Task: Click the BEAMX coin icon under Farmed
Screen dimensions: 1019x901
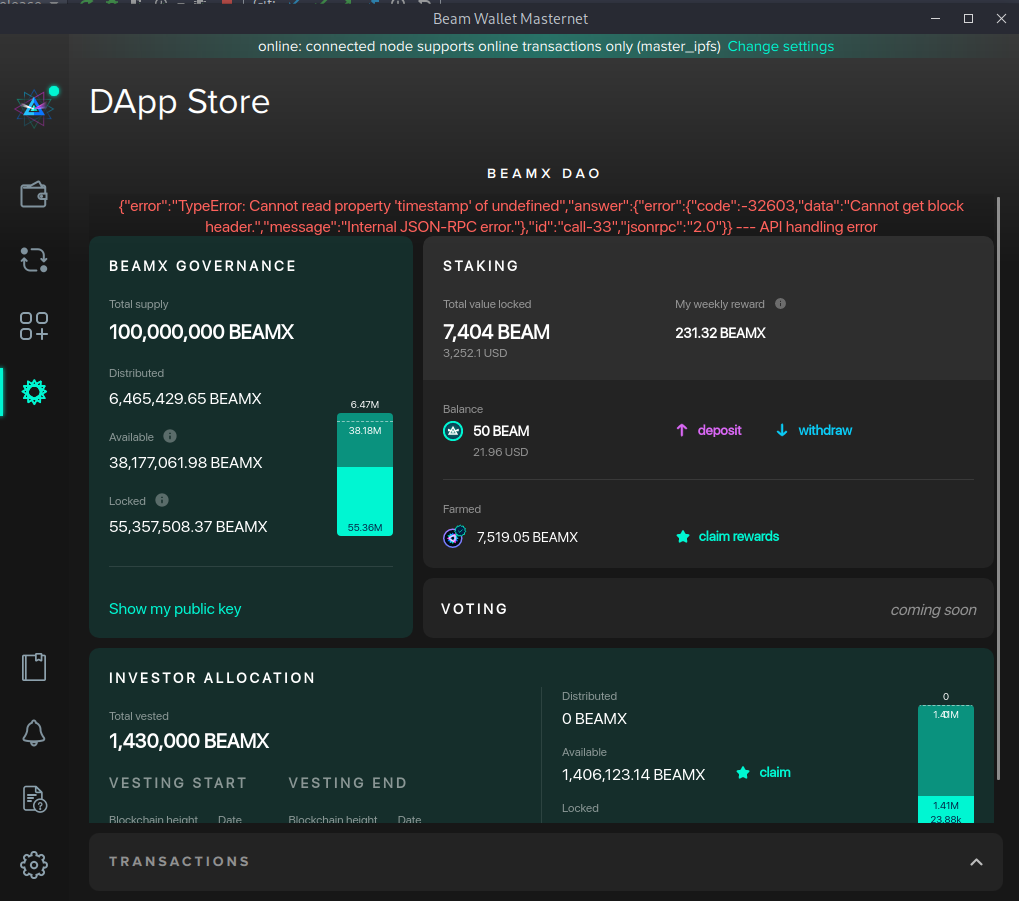Action: (454, 536)
